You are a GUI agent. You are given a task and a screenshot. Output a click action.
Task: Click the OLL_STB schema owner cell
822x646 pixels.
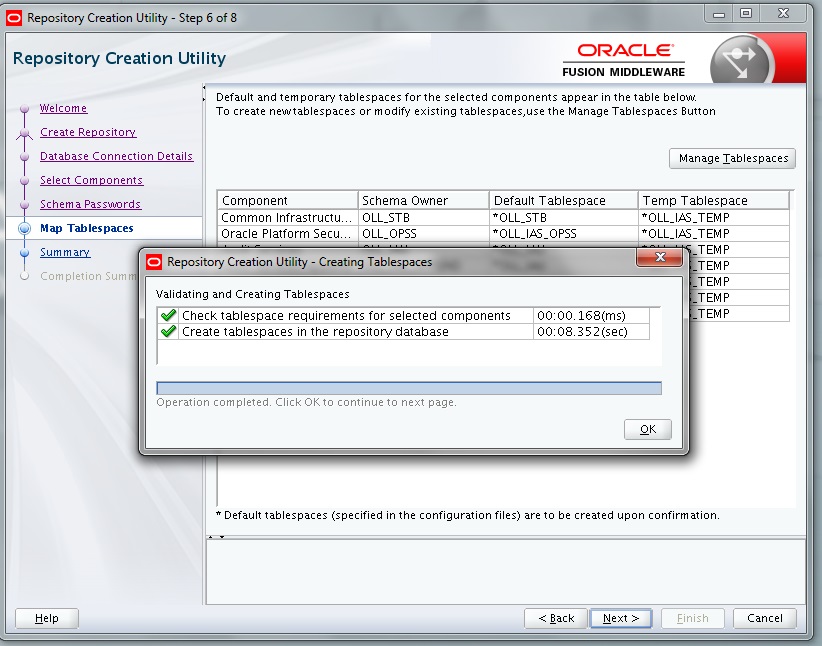pos(424,218)
